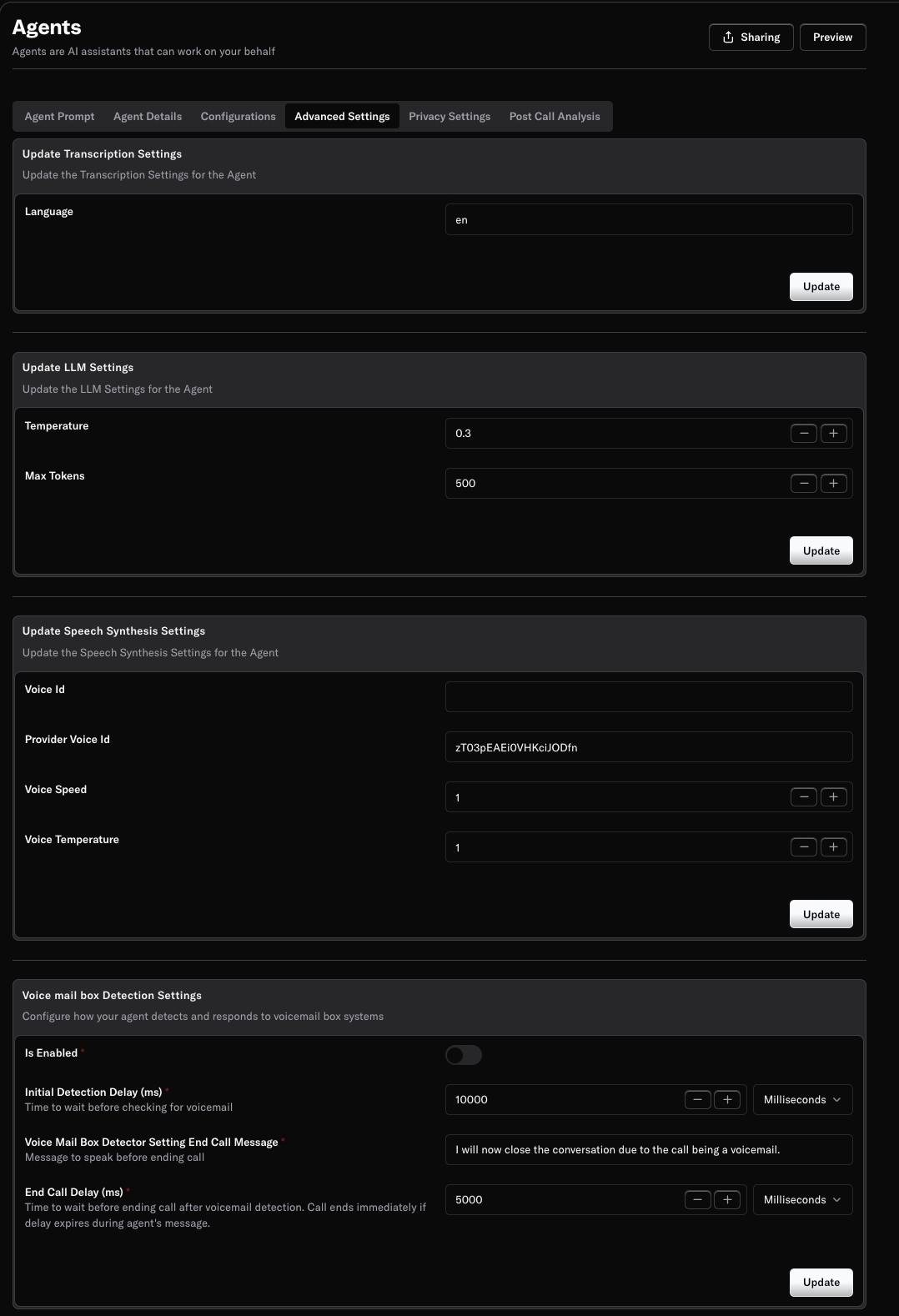Open End Call Delay Milliseconds dropdown

click(802, 1200)
